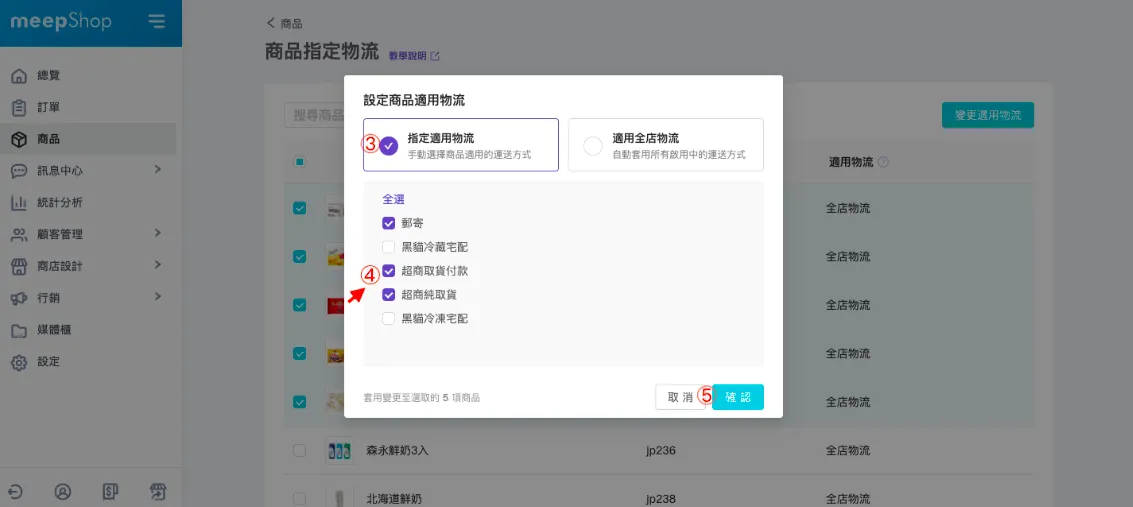Select 商品 in the sidebar
This screenshot has height=507, width=1133.
48,139
